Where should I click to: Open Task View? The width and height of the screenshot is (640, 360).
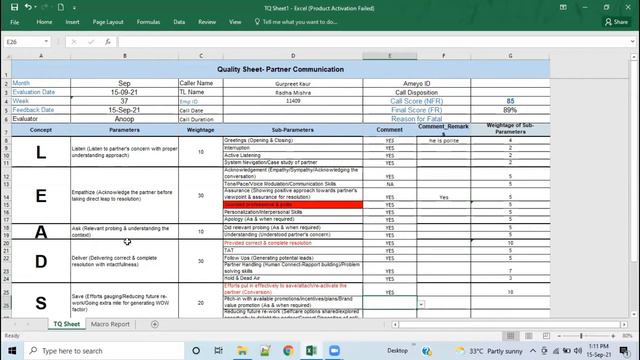click(x=218, y=351)
